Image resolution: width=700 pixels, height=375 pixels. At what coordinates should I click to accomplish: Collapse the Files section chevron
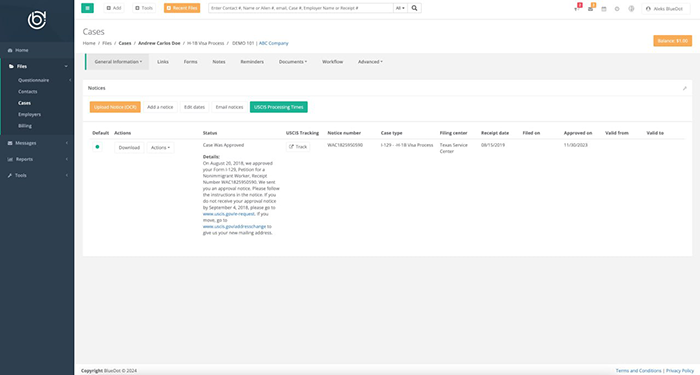tap(66, 66)
